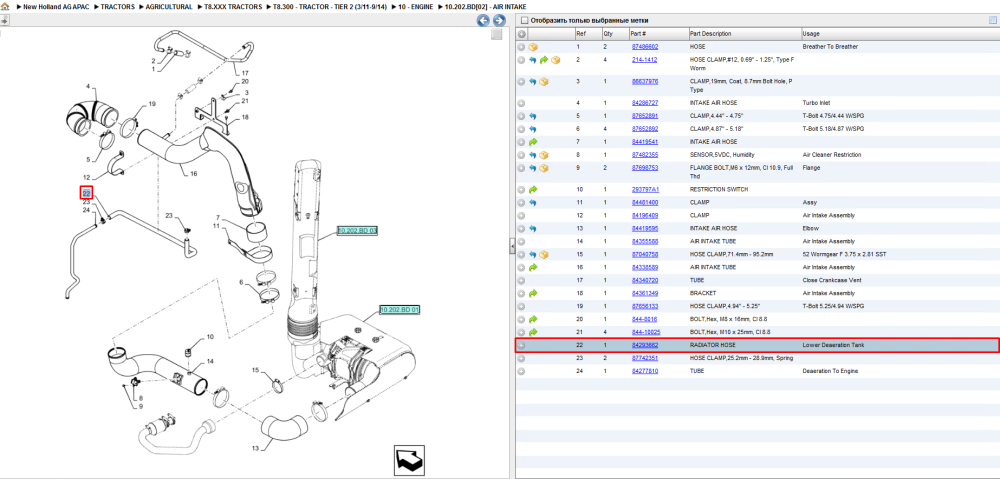Open part number link 84286727
This screenshot has width=1000, height=479.
[x=644, y=103]
